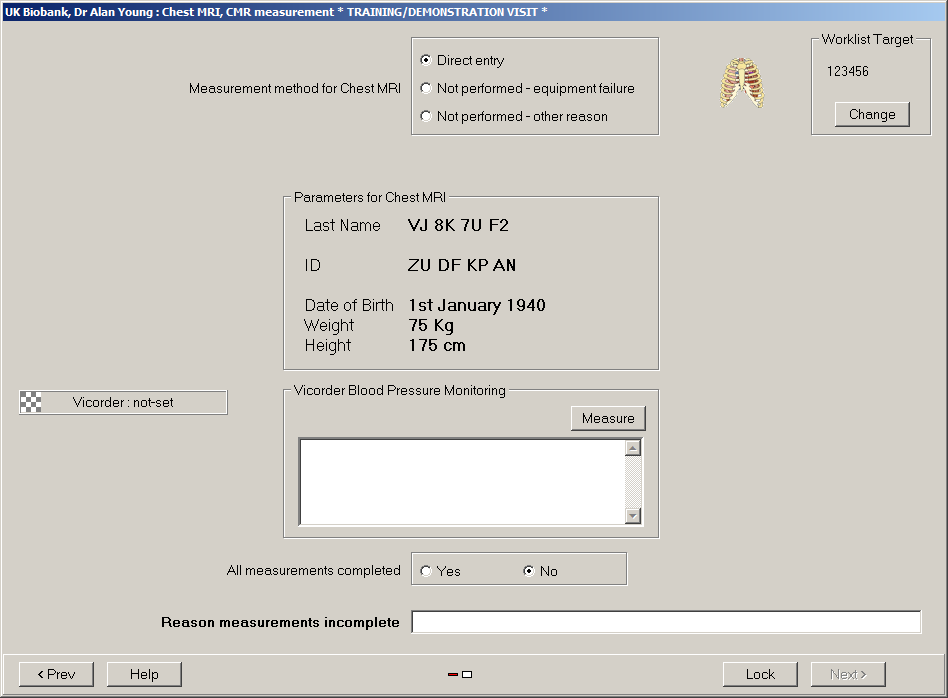Go back with the Prev button
This screenshot has width=948, height=698.
56,674
